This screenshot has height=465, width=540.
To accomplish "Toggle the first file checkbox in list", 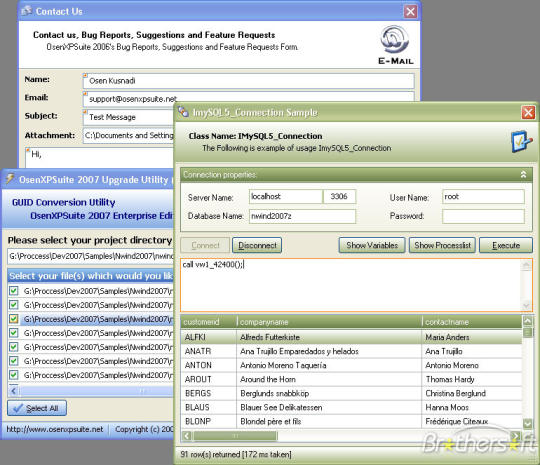I will [14, 291].
